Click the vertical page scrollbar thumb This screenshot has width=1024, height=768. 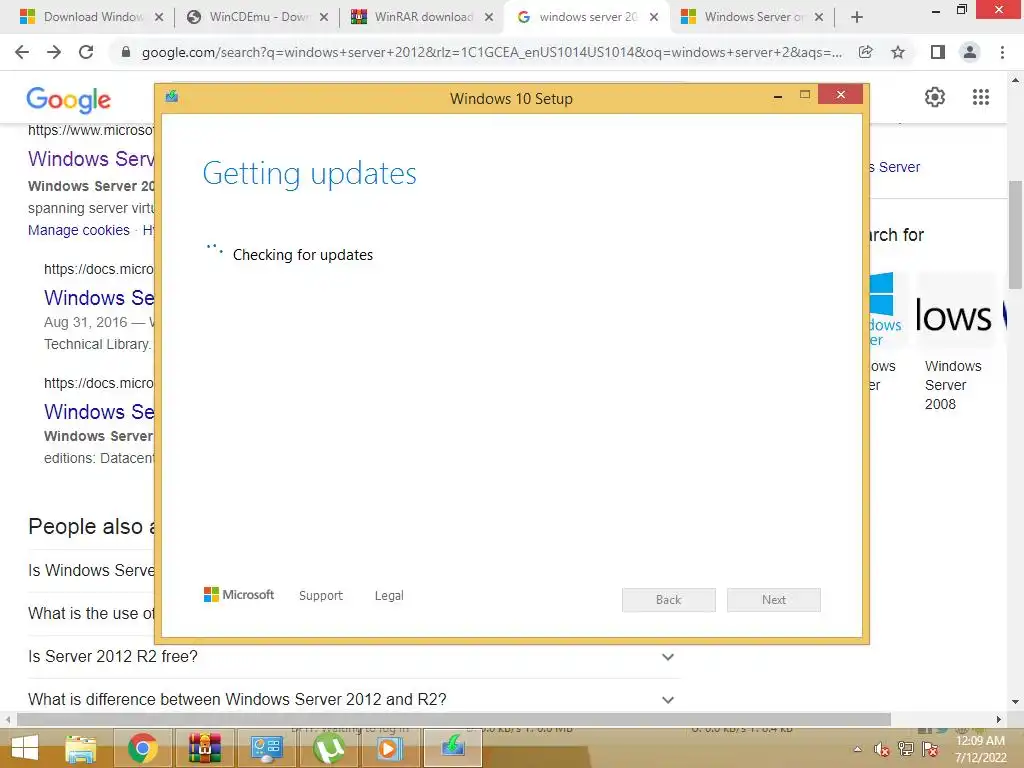click(1015, 234)
